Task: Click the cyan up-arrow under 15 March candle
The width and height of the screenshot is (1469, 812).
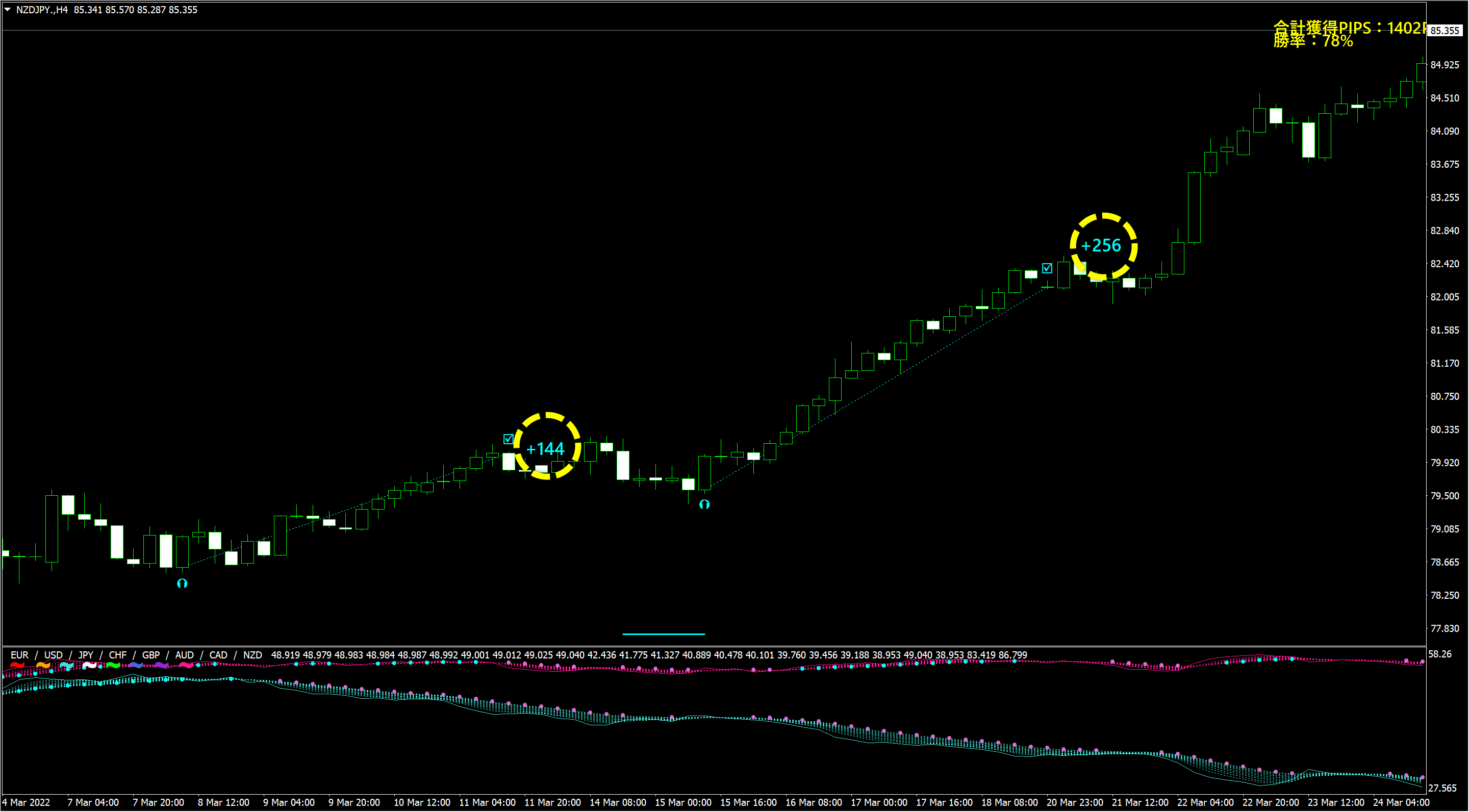Action: [704, 504]
